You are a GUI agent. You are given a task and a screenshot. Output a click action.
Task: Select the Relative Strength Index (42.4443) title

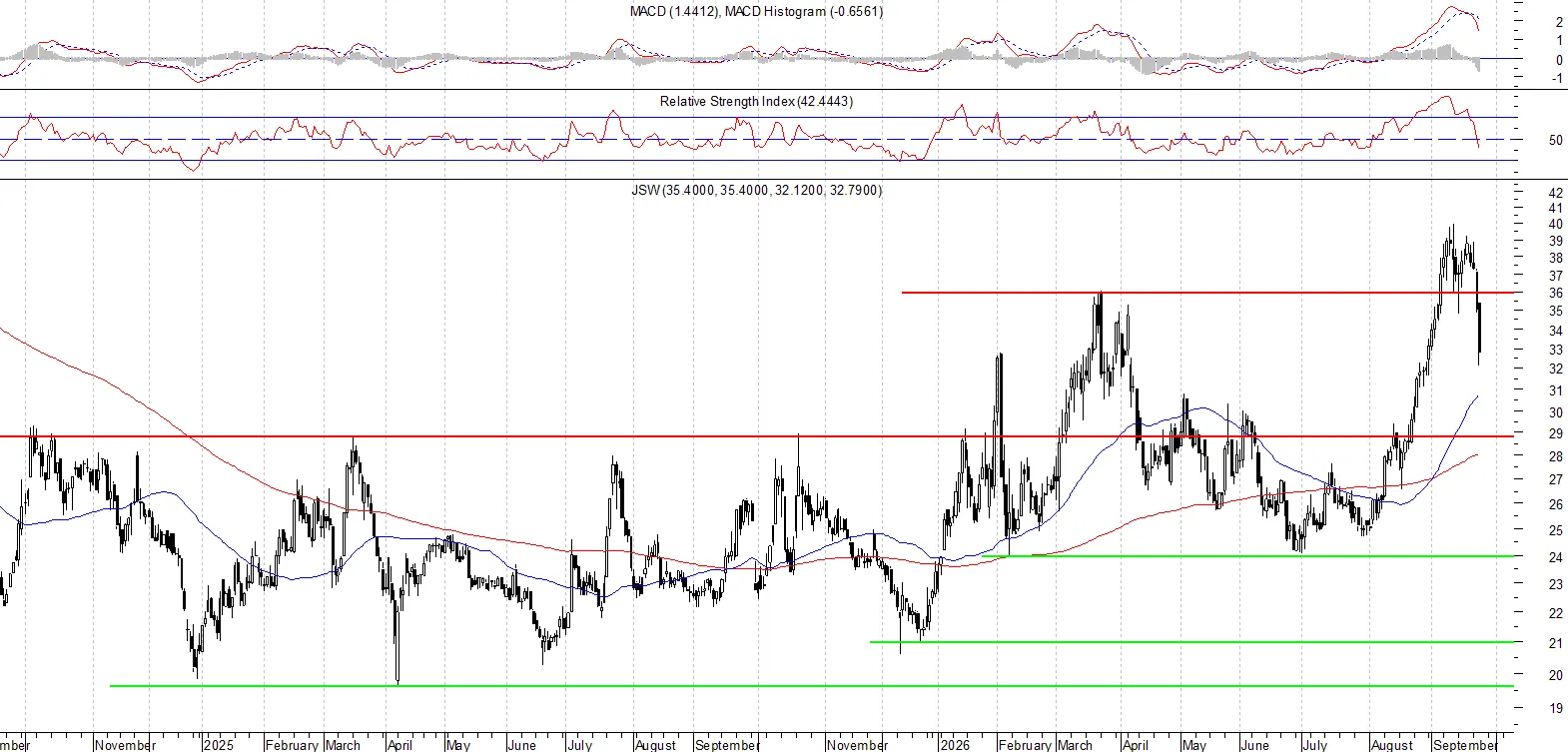coord(756,101)
